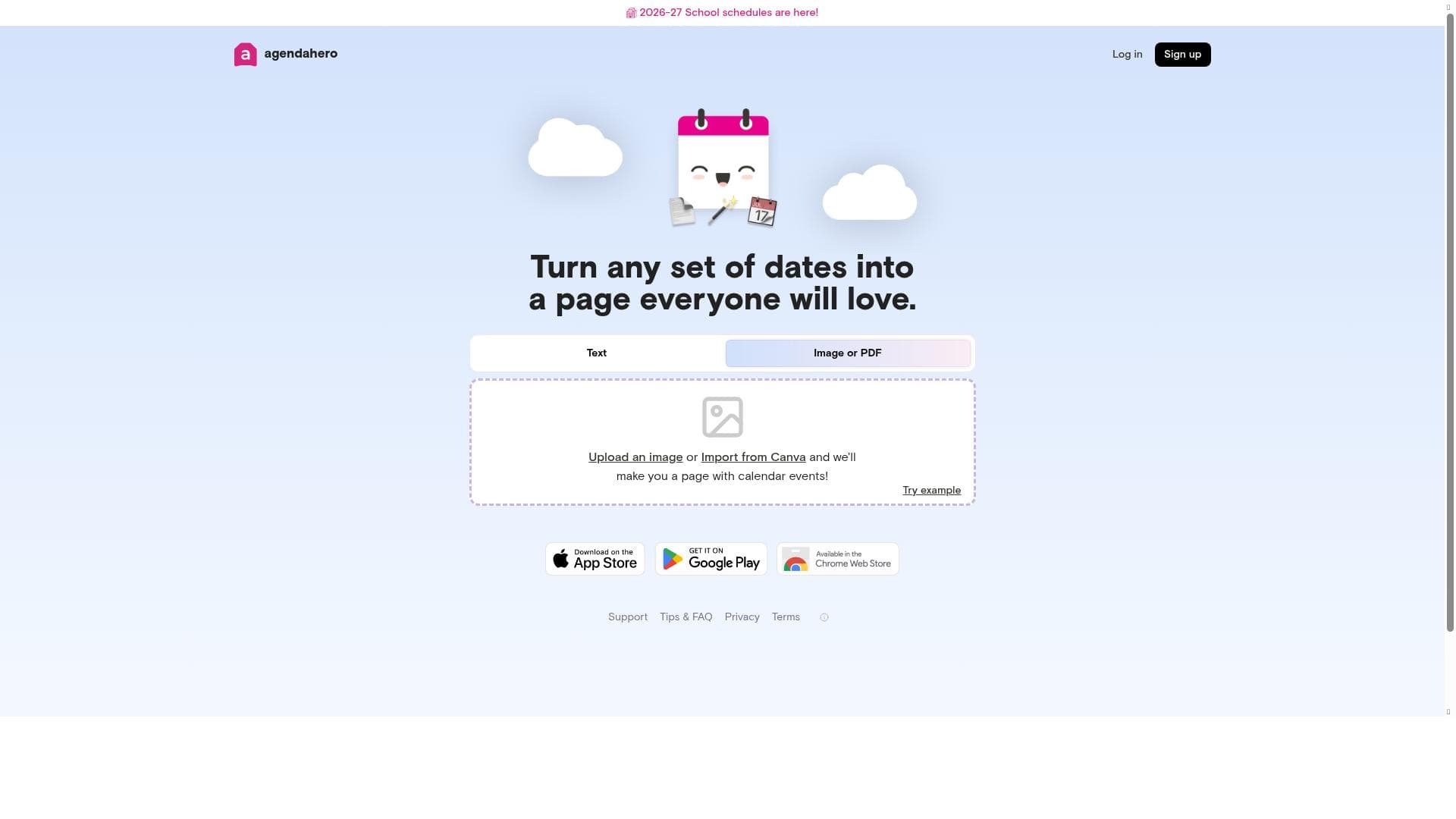Open the Log in link
Image resolution: width=1456 pixels, height=819 pixels.
point(1127,55)
